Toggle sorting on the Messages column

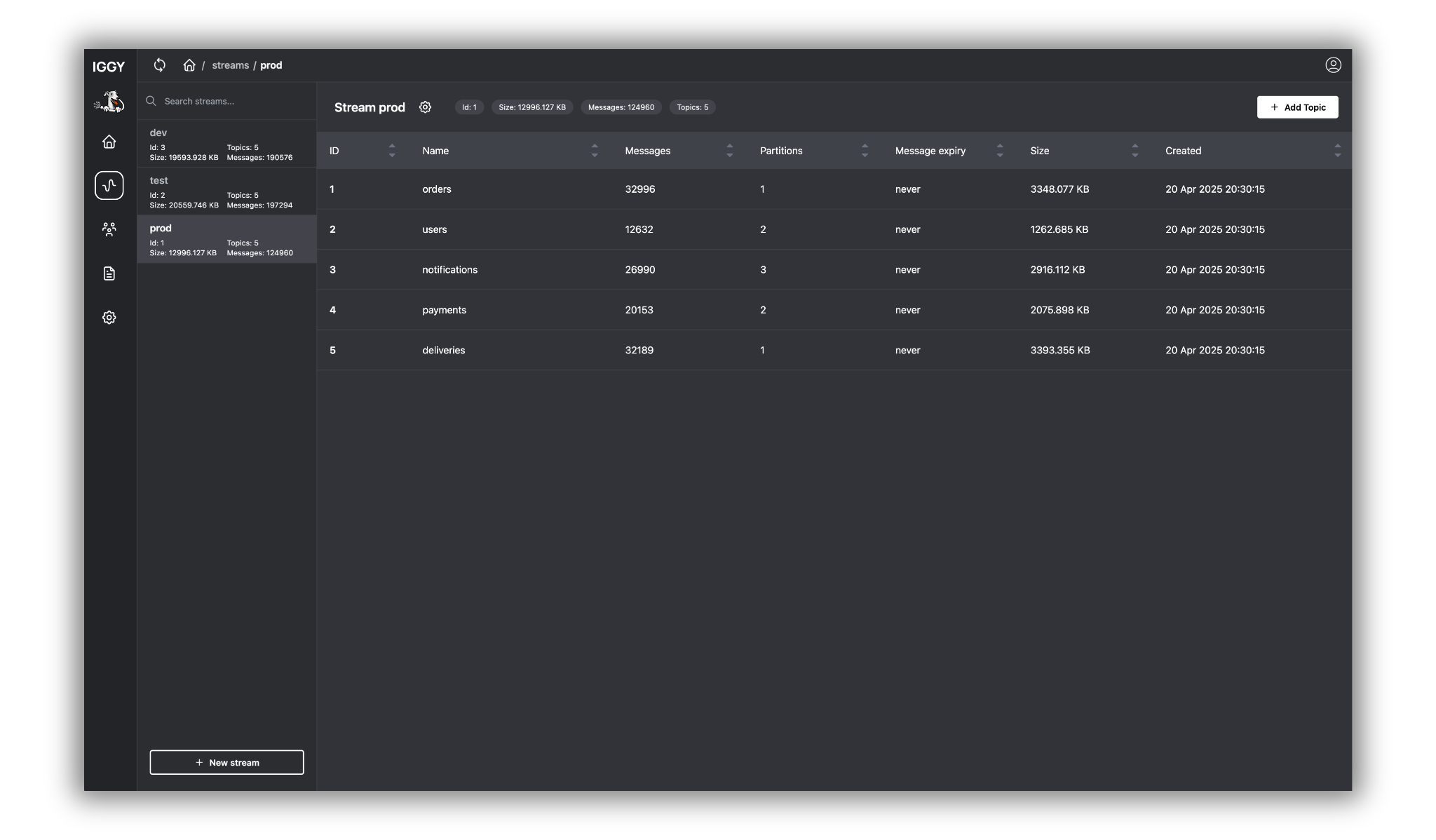729,151
